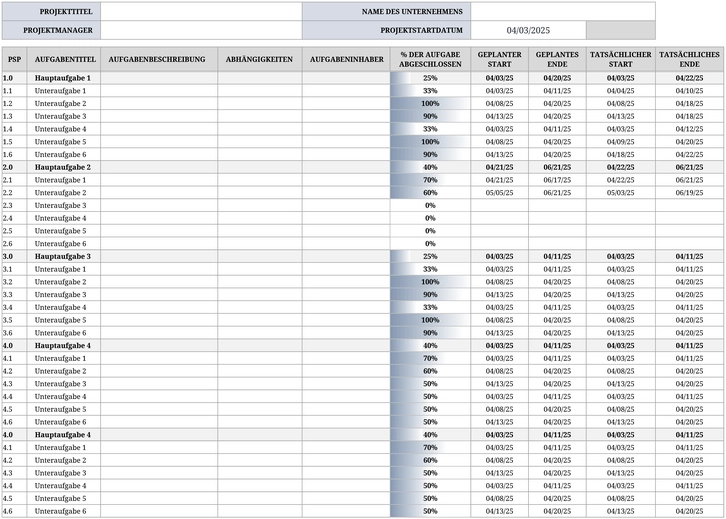Click Unteraufgabe 4 in row 3.4
Viewport: 726px width, 519px height.
64,307
